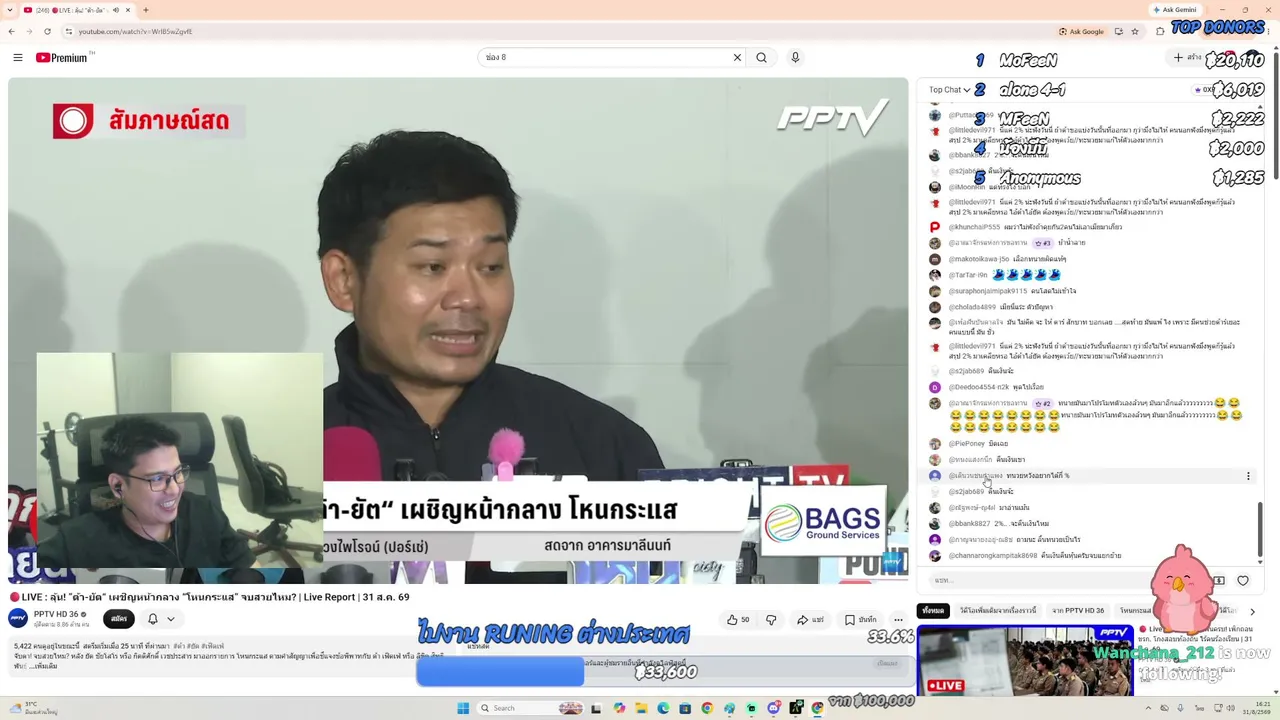Open notification bell preferences
Viewport: 1280px width, 720px height.
[153, 619]
